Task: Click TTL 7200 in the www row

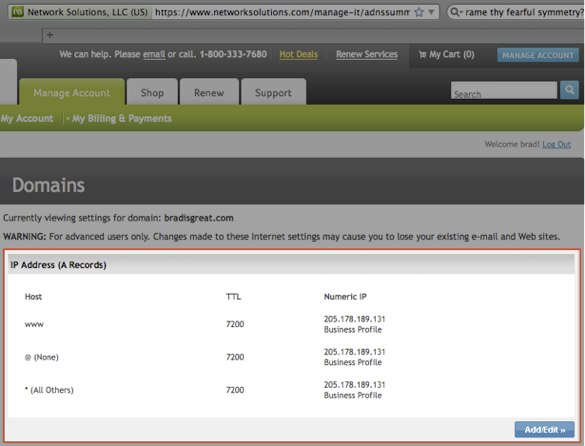Action: [x=235, y=324]
